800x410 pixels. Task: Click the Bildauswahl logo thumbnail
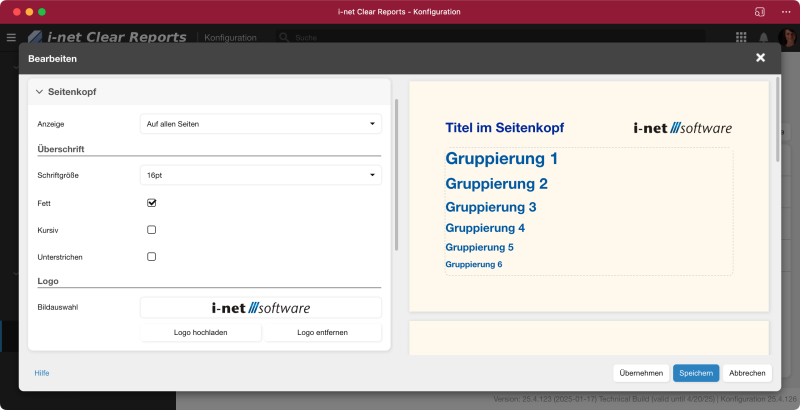260,307
